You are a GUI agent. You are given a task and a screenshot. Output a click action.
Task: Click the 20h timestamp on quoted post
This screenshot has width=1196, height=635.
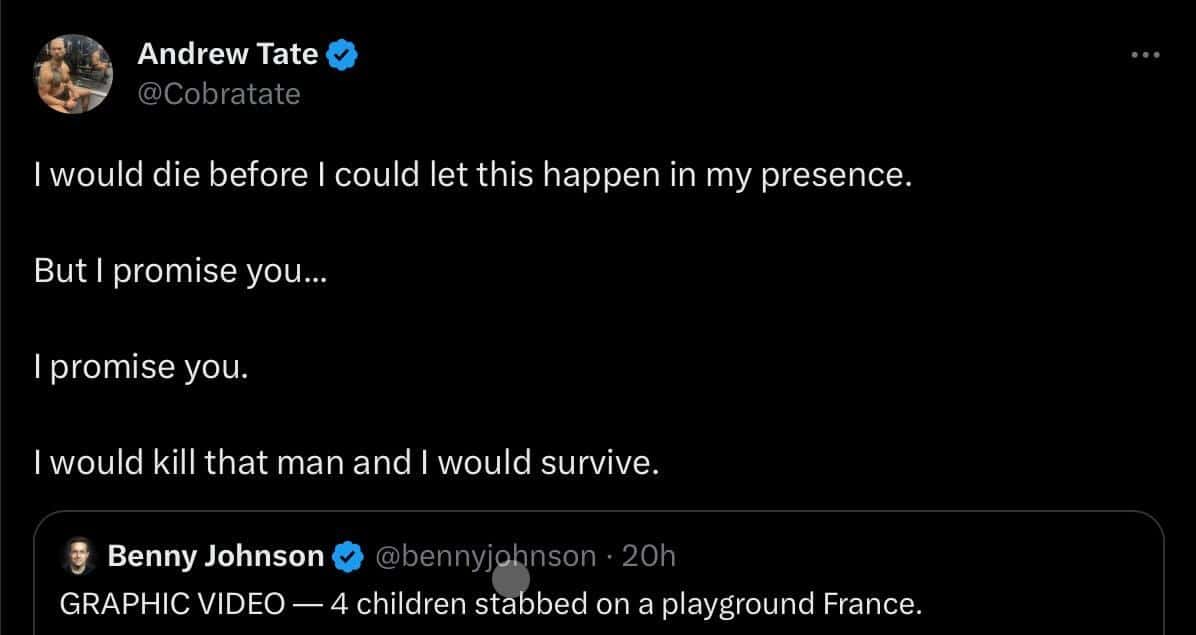coord(648,556)
